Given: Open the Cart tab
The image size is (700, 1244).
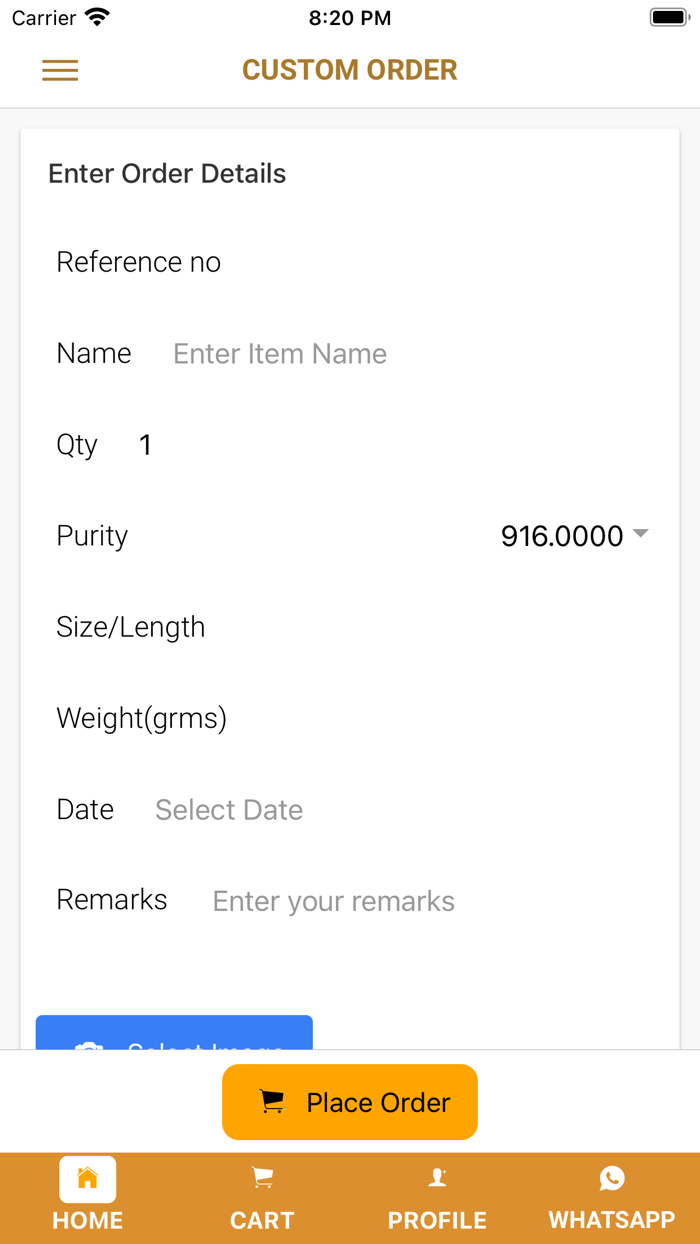Looking at the screenshot, I should (x=262, y=1196).
